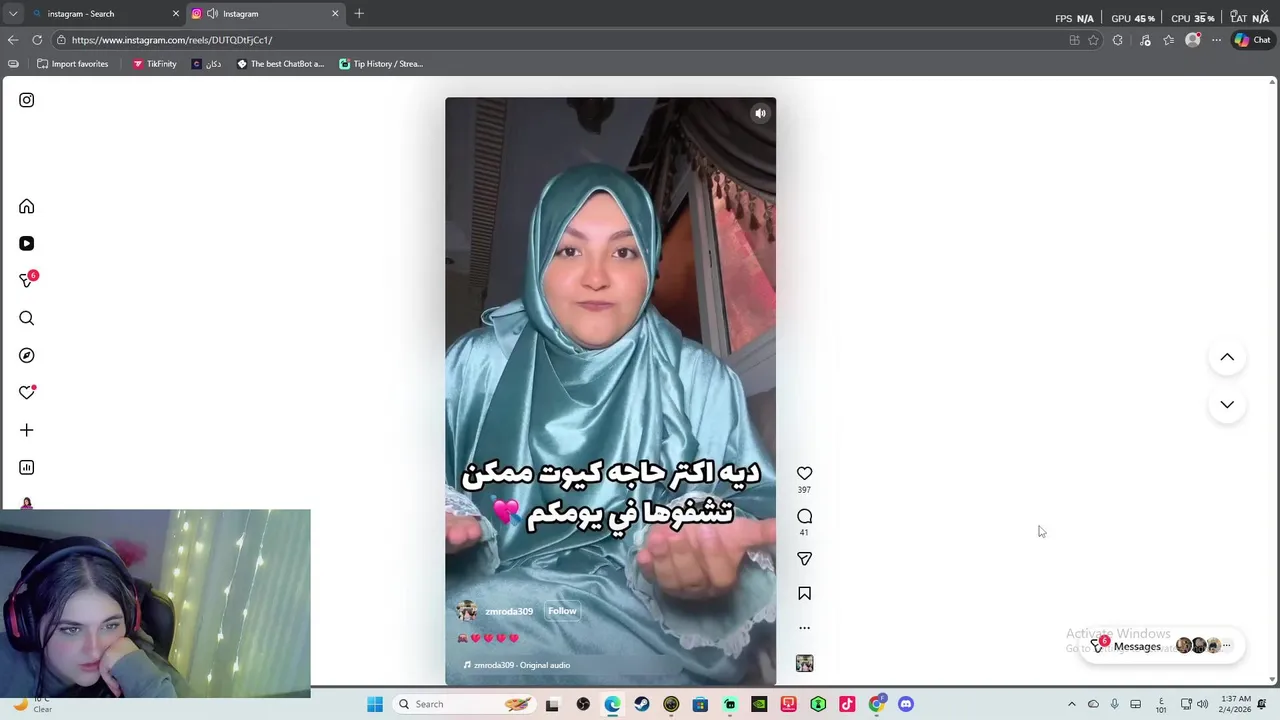
Task: Open the media playback control icon in browser toolbar
Action: coord(1145,40)
